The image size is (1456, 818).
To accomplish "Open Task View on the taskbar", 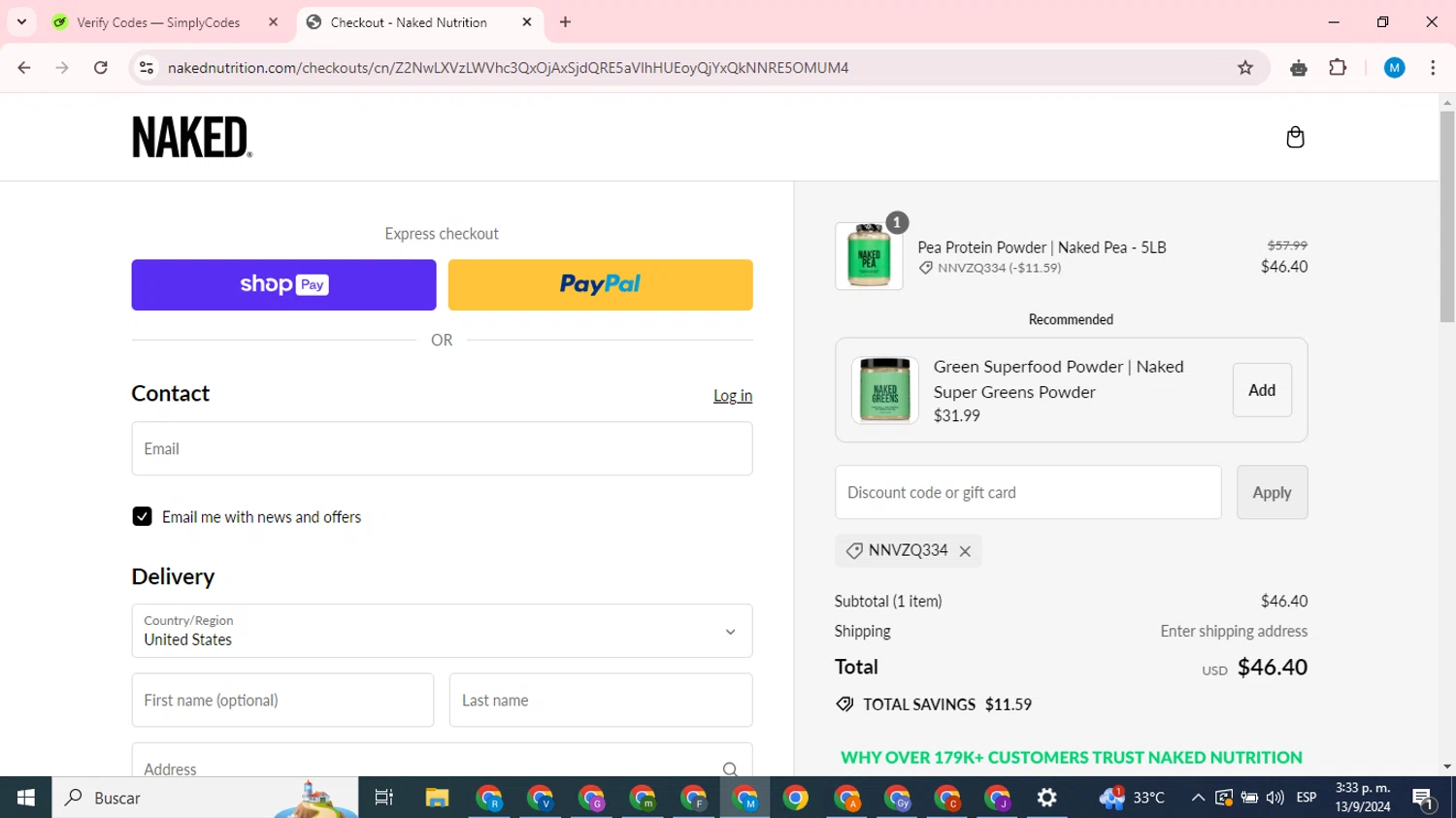I will pos(384,798).
